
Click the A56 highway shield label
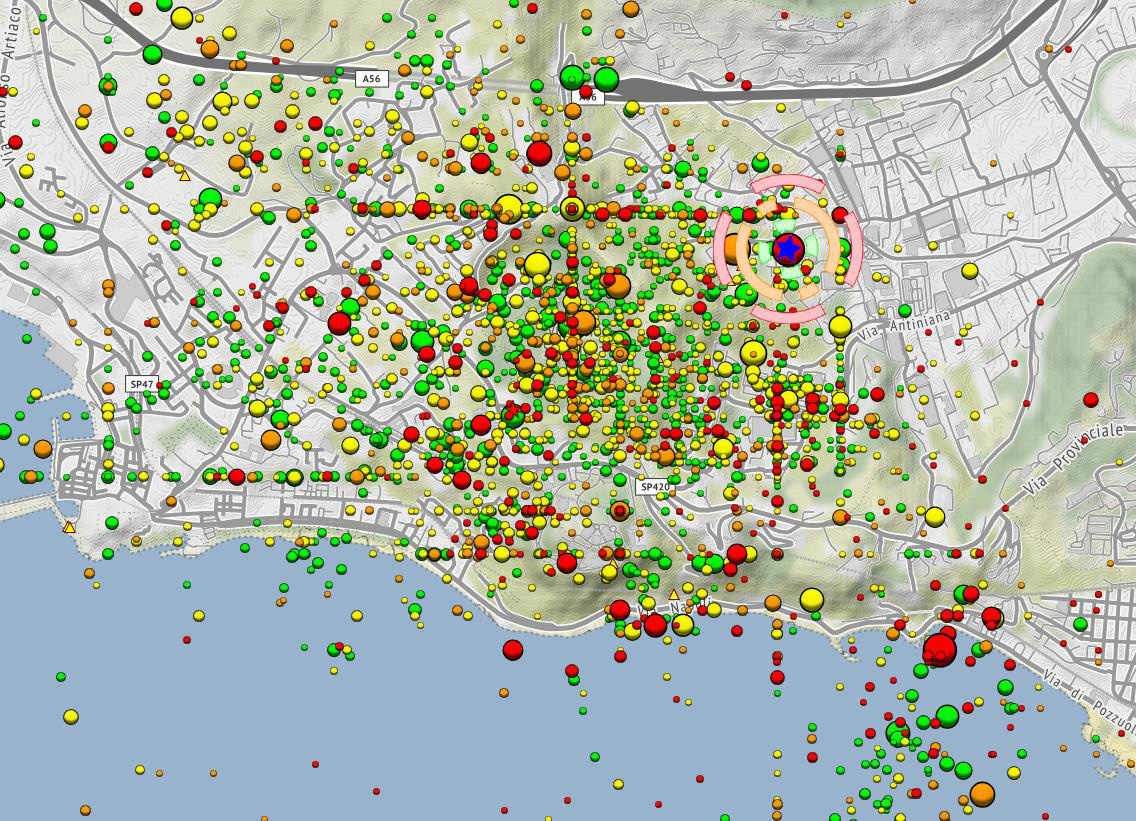(371, 78)
